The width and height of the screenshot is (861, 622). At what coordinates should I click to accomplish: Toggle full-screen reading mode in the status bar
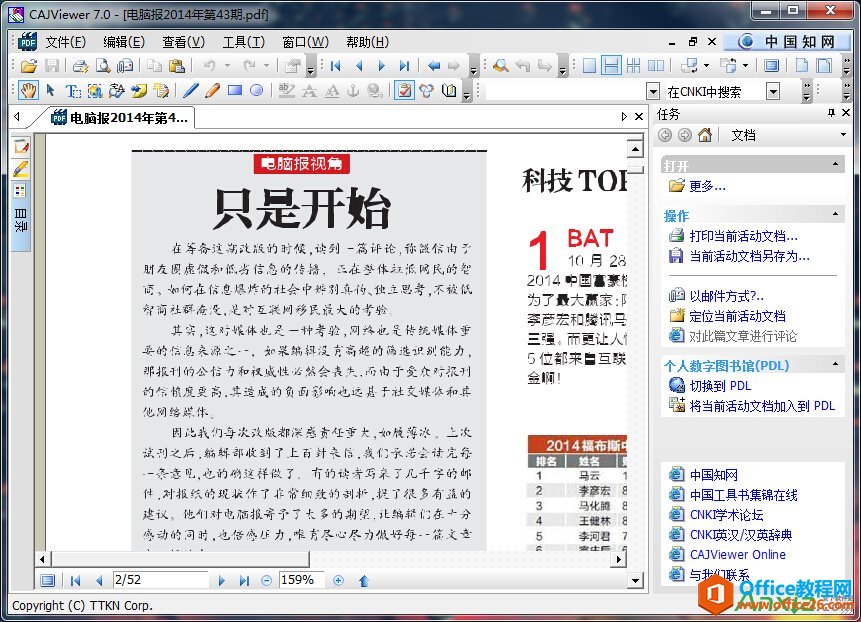coord(47,580)
